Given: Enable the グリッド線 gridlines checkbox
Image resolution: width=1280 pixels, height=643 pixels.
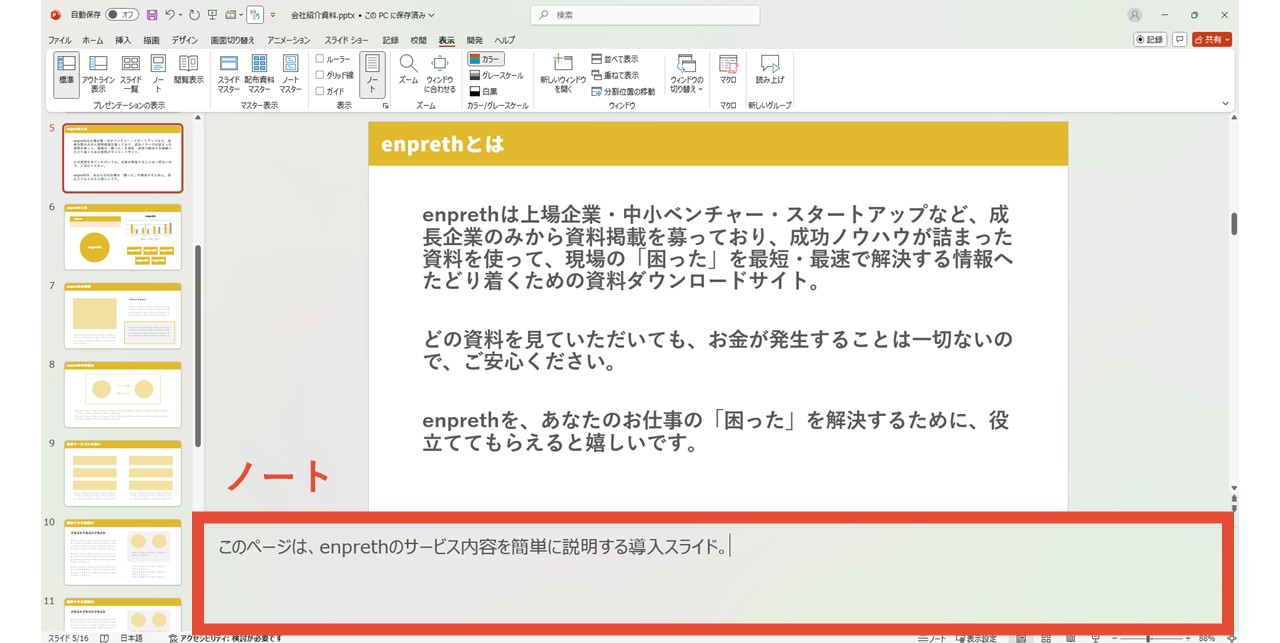Looking at the screenshot, I should pyautogui.click(x=335, y=75).
